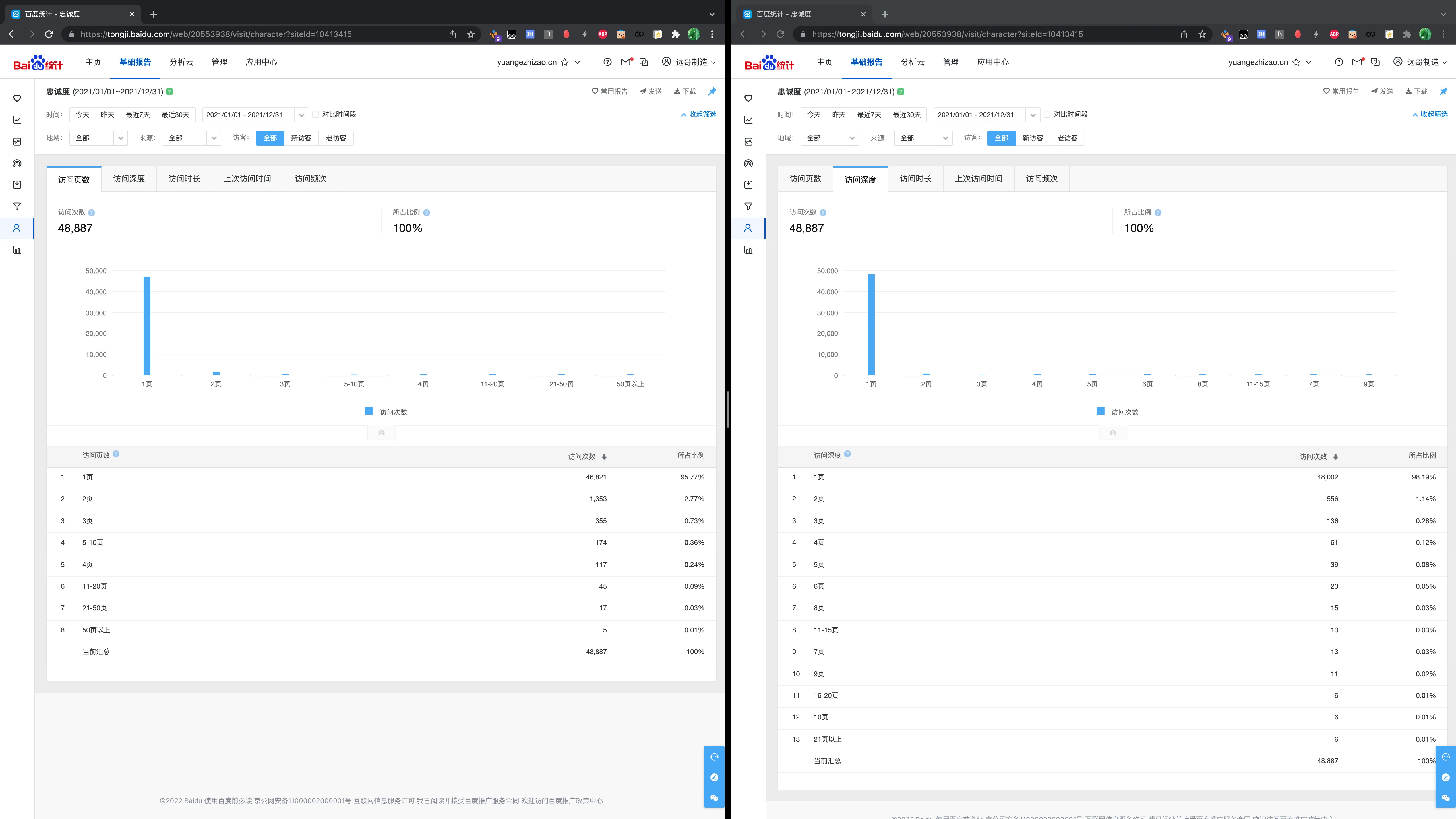Enable 对比时间段 checkbox in left window
Viewport: 1456px width, 819px height.
click(x=317, y=114)
